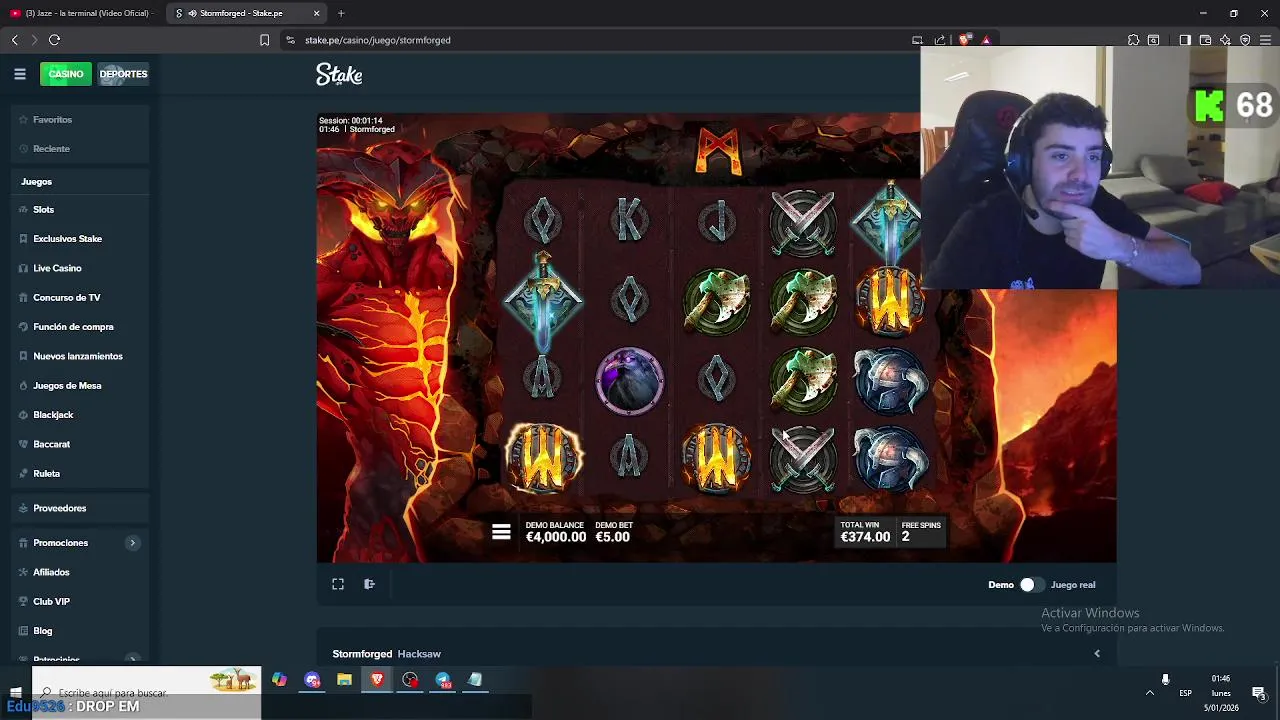Image resolution: width=1280 pixels, height=720 pixels.
Task: Show hidden system tray icons
Action: pyautogui.click(x=1150, y=692)
